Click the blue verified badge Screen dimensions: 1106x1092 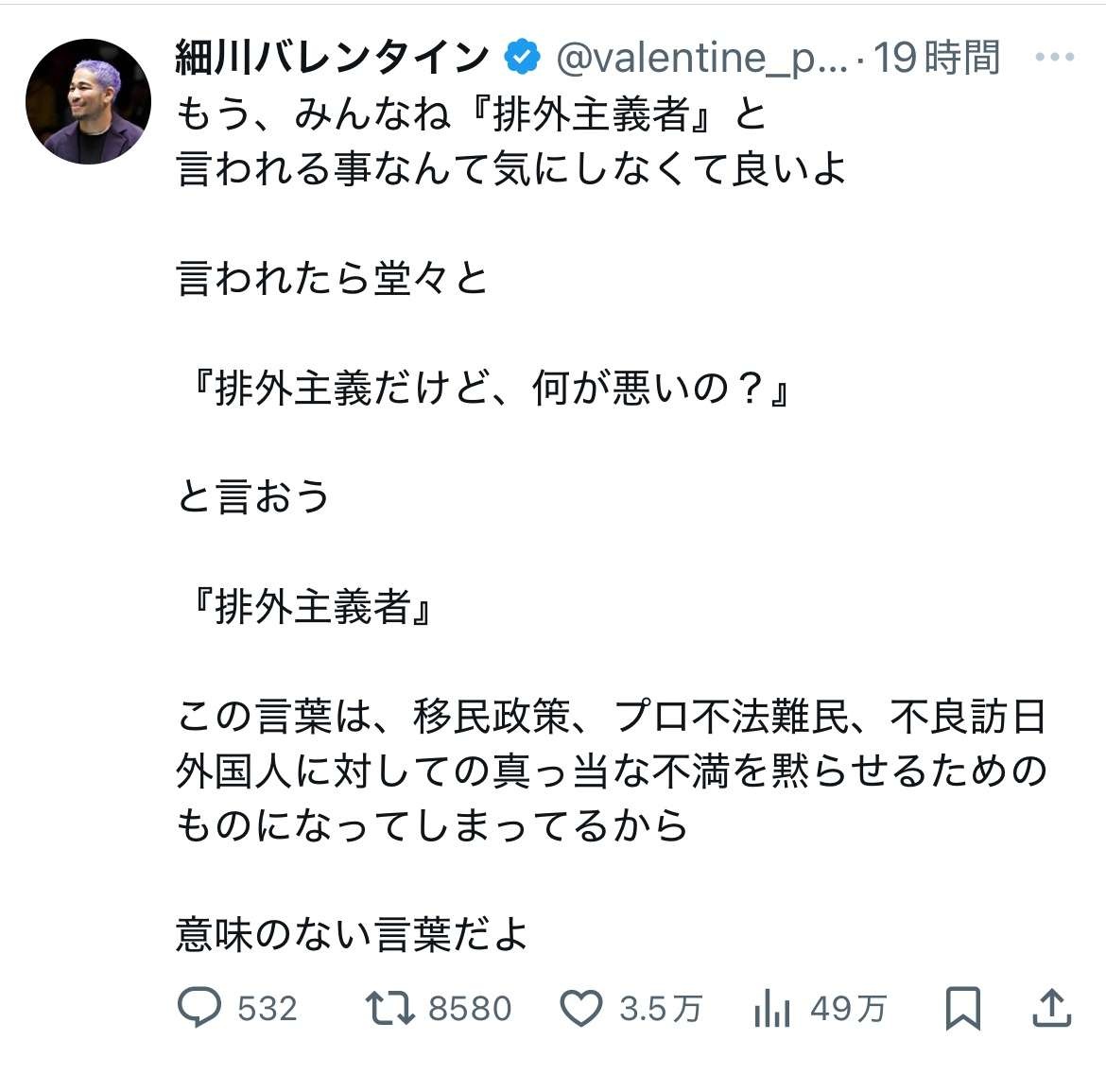point(522,59)
